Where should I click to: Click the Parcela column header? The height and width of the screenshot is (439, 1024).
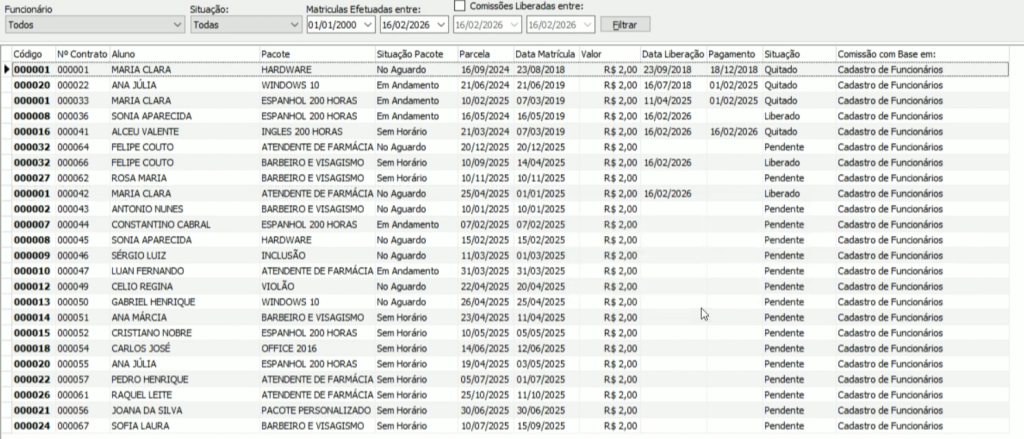[x=485, y=54]
